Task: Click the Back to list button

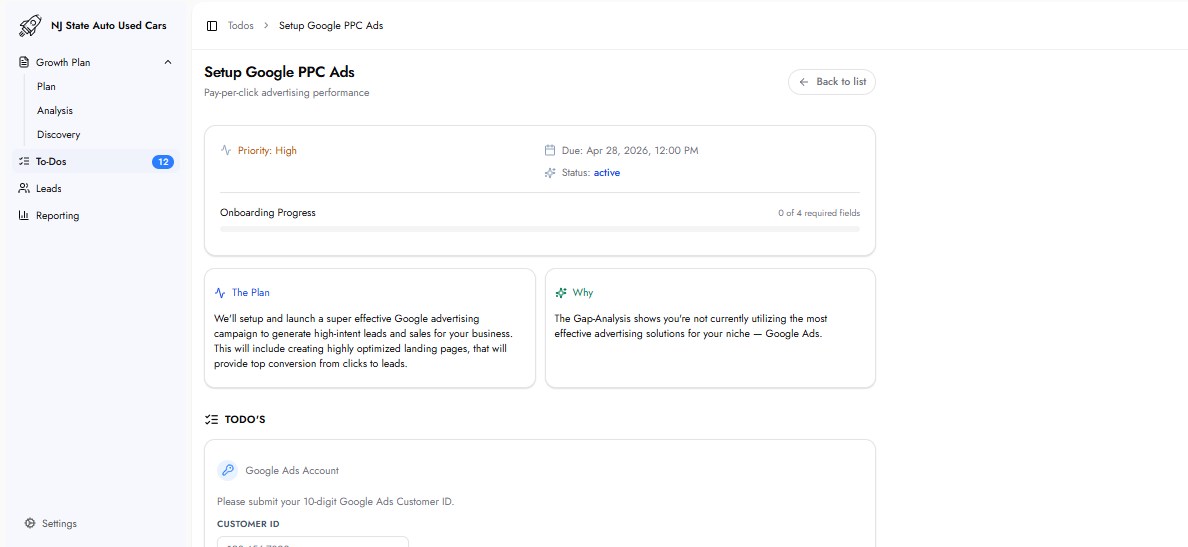Action: pos(832,82)
